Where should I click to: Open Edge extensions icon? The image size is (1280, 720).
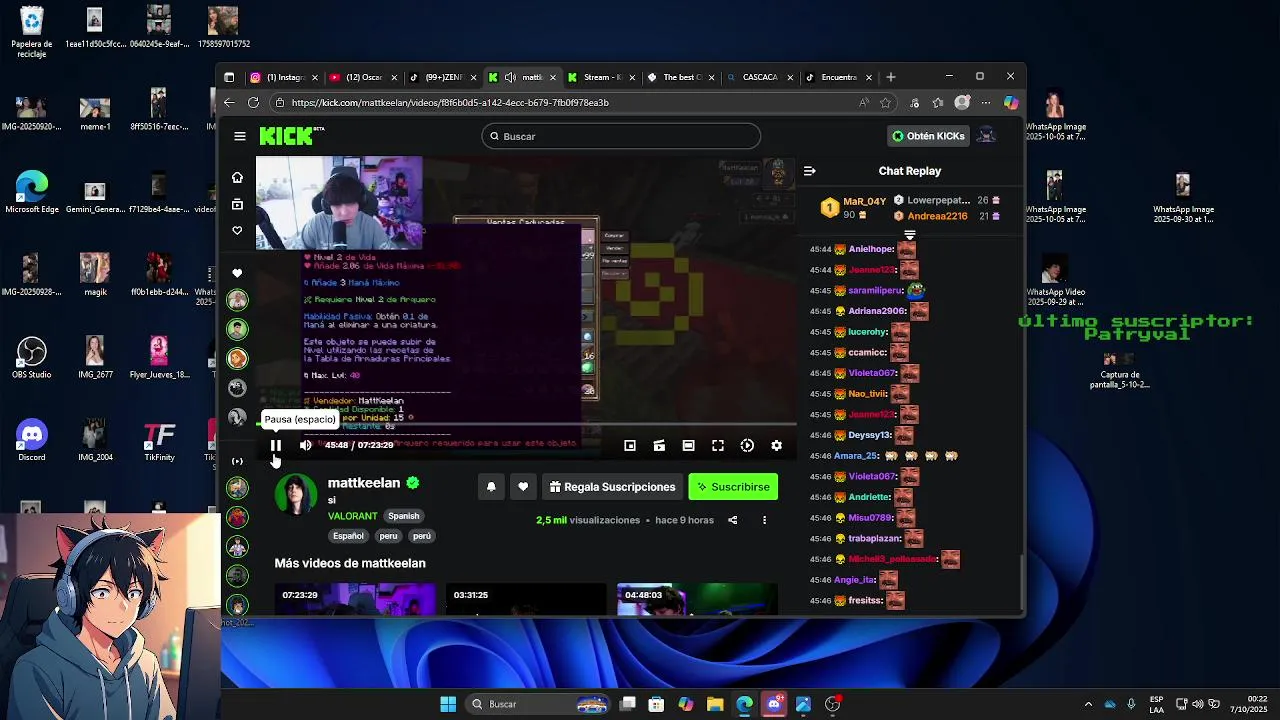coord(915,102)
